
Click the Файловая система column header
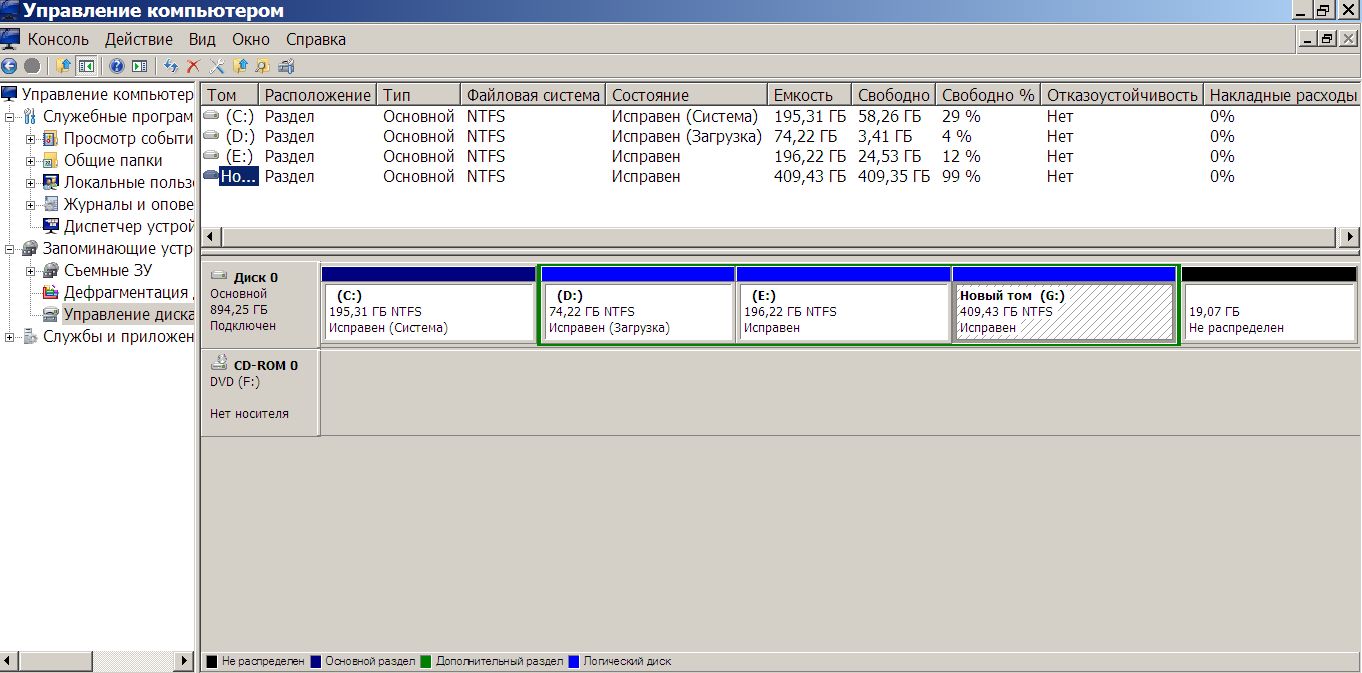point(533,95)
